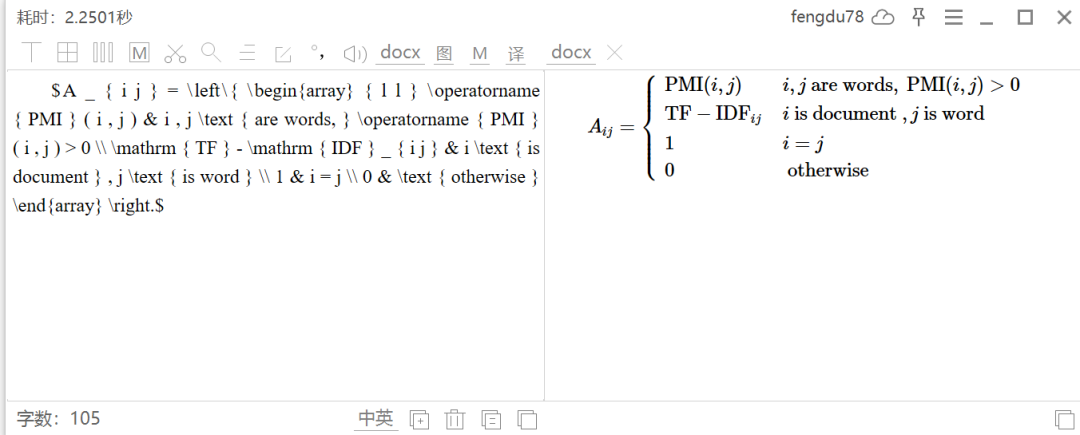Click the X next to second docx
Image resolution: width=1080 pixels, height=435 pixels.
coord(614,52)
